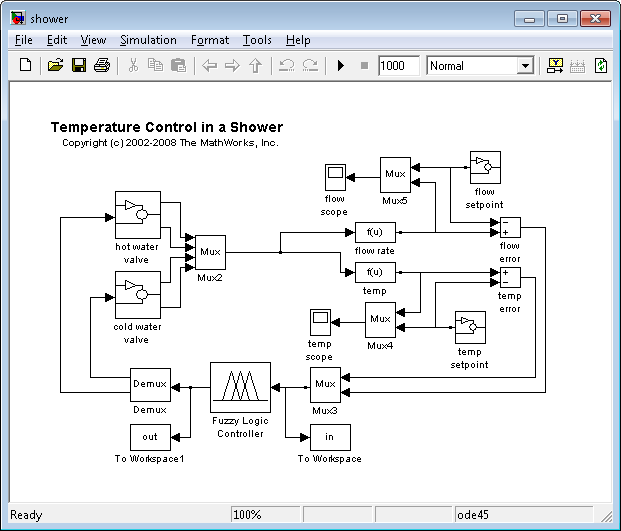621x531 pixels.
Task: Copy selection with the Copy icon
Action: [155, 65]
